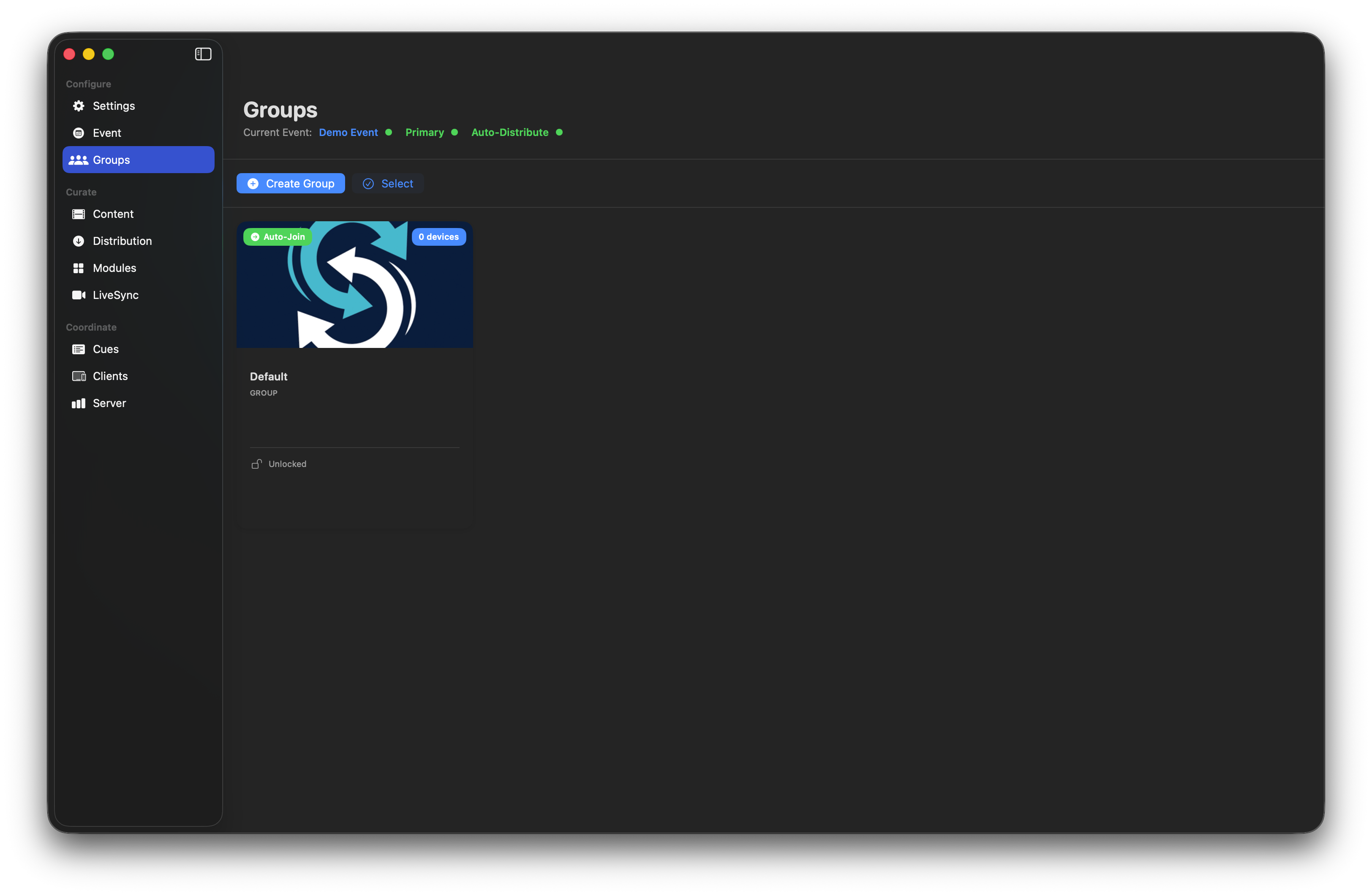Select the Groups sidebar item
The image size is (1372, 896).
139,160
